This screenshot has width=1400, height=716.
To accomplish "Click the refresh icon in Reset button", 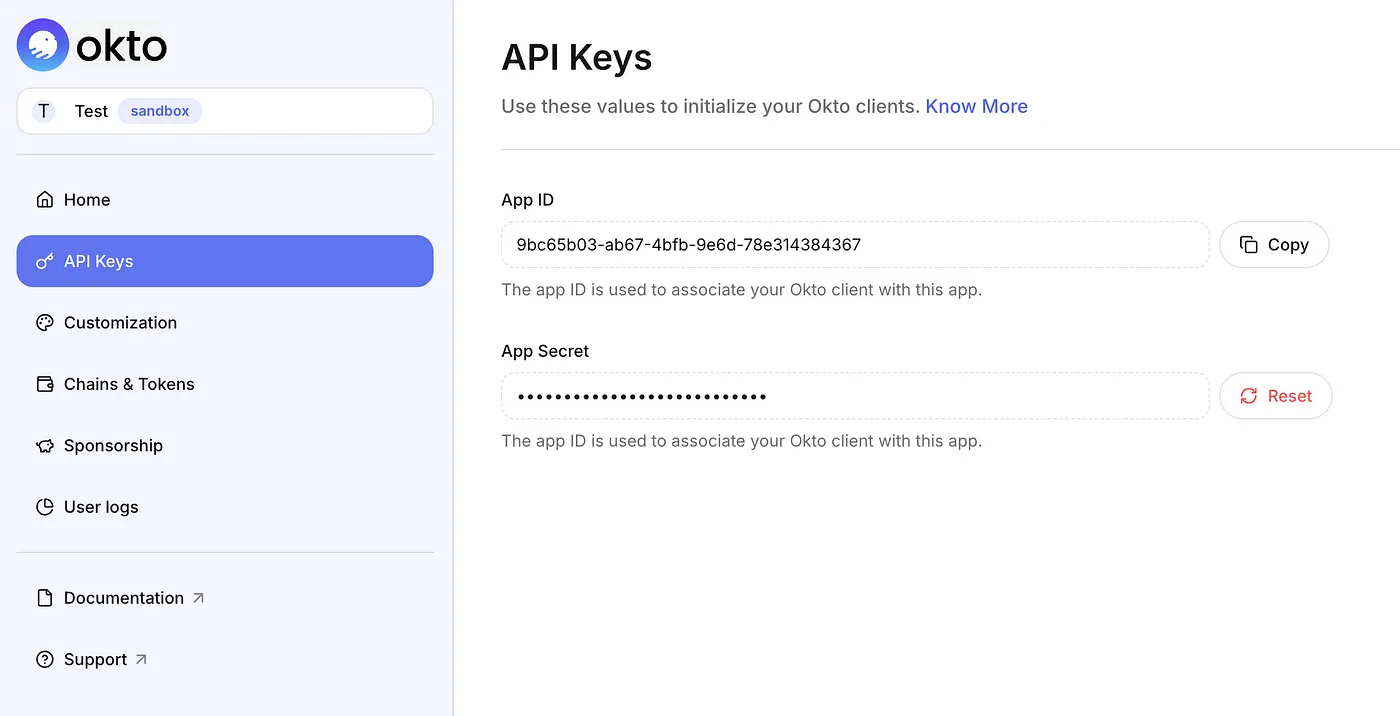I will point(1249,396).
